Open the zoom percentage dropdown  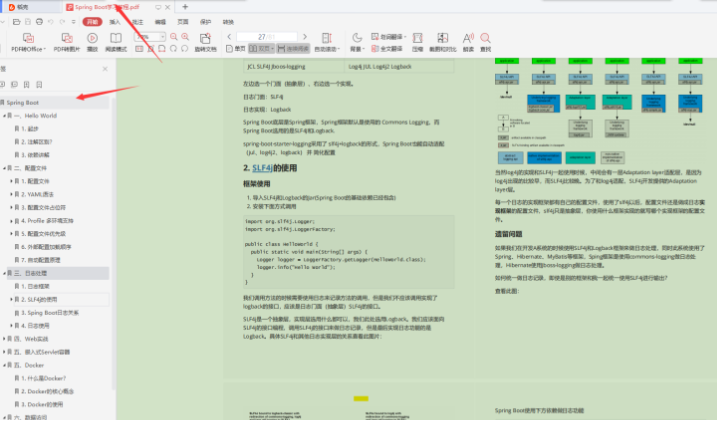tap(163, 37)
